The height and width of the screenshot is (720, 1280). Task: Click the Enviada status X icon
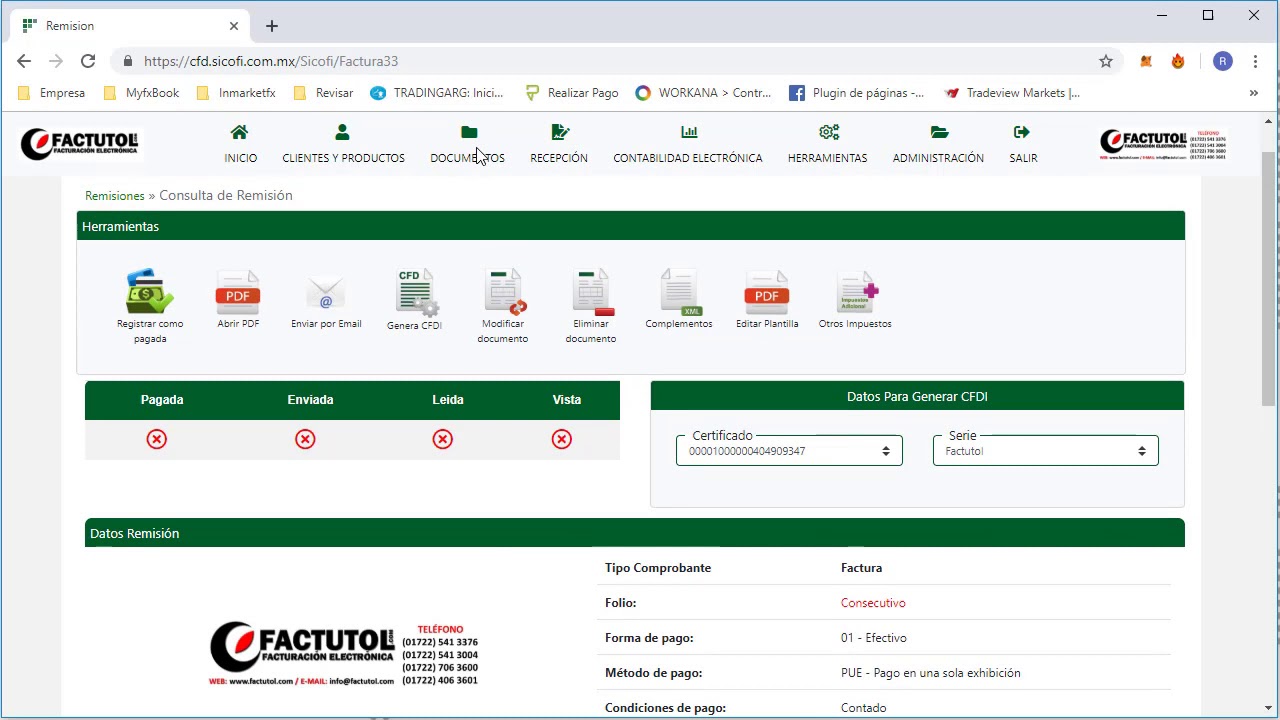tap(305, 439)
